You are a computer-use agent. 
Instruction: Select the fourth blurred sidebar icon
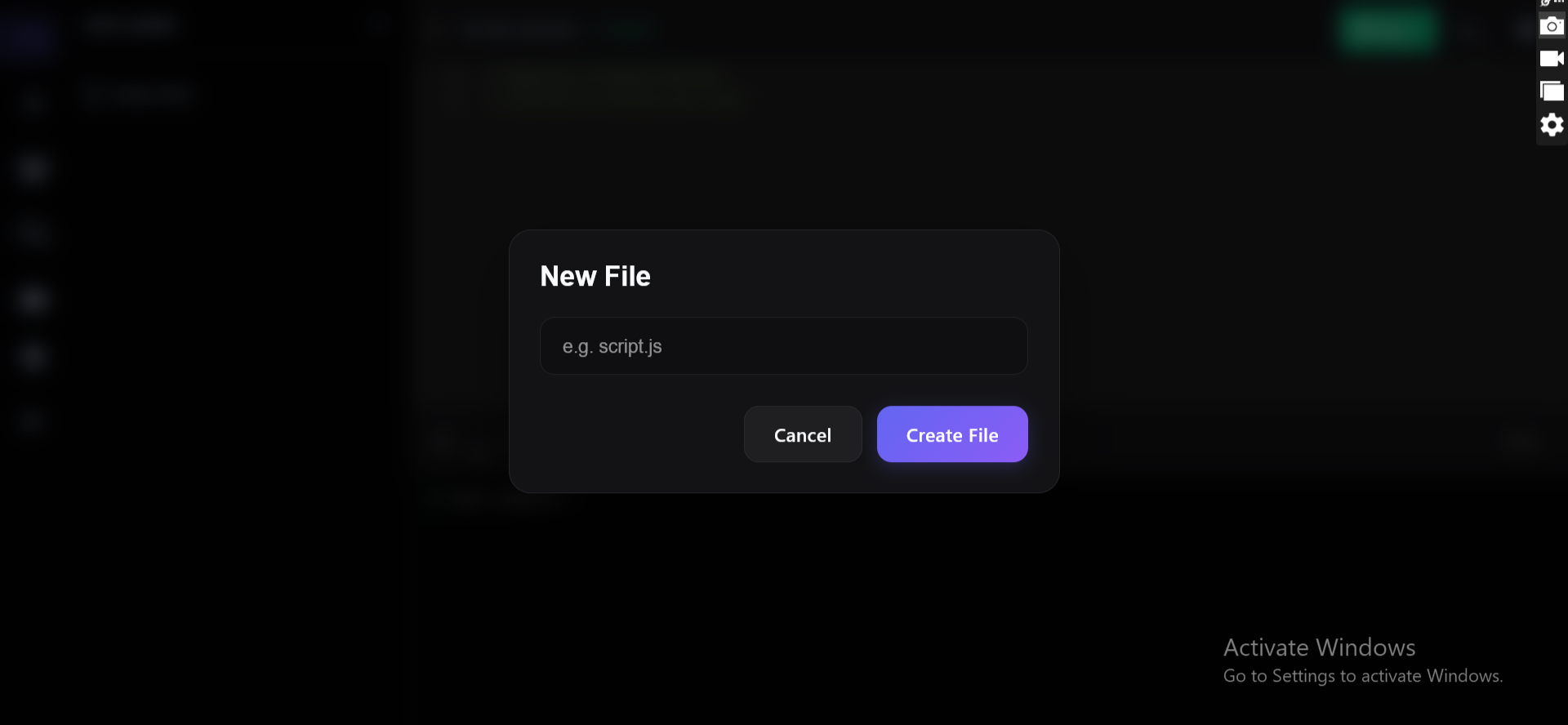tap(33, 300)
